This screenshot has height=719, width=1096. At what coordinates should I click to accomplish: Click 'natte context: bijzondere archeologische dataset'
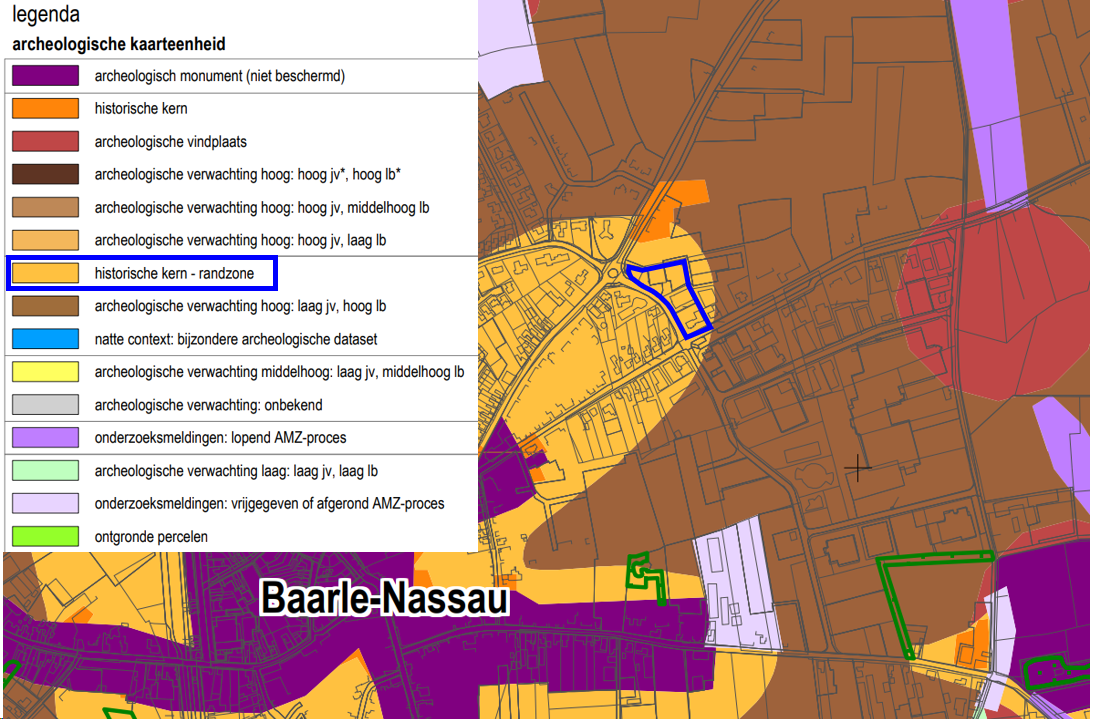[x=236, y=340]
